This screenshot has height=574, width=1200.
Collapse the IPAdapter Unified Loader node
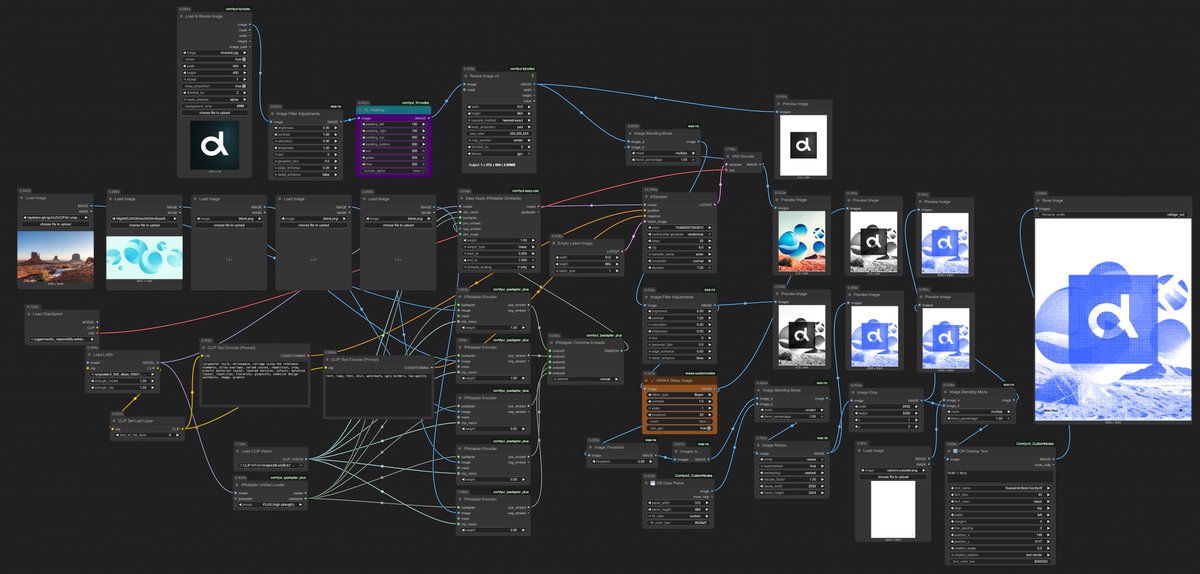pyautogui.click(x=238, y=485)
